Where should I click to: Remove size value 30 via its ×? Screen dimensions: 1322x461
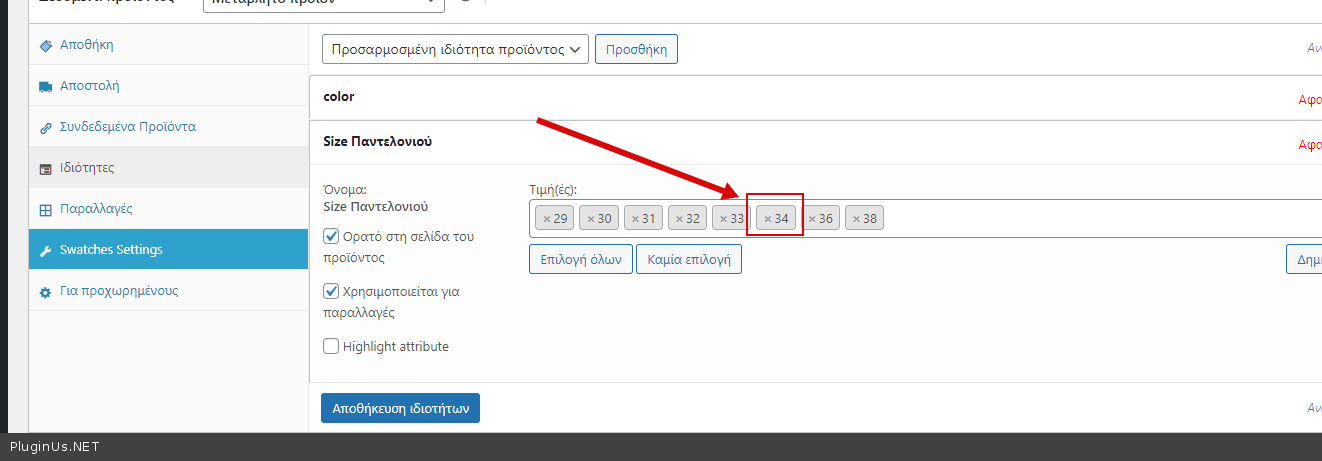tap(591, 218)
